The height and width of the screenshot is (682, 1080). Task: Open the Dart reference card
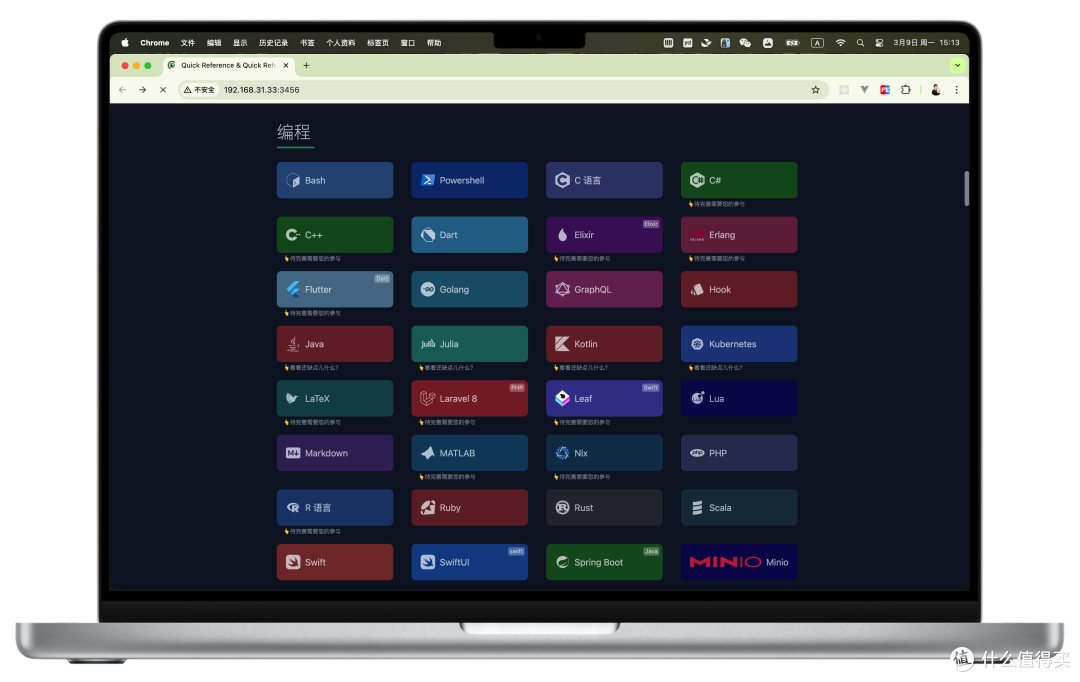[x=470, y=234]
